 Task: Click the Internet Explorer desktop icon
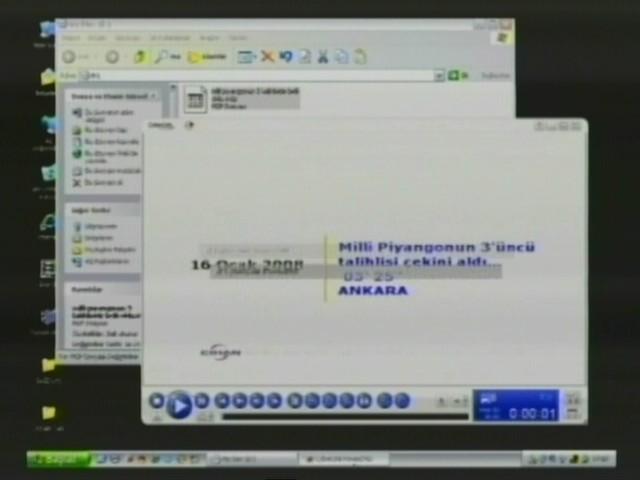(x=48, y=225)
